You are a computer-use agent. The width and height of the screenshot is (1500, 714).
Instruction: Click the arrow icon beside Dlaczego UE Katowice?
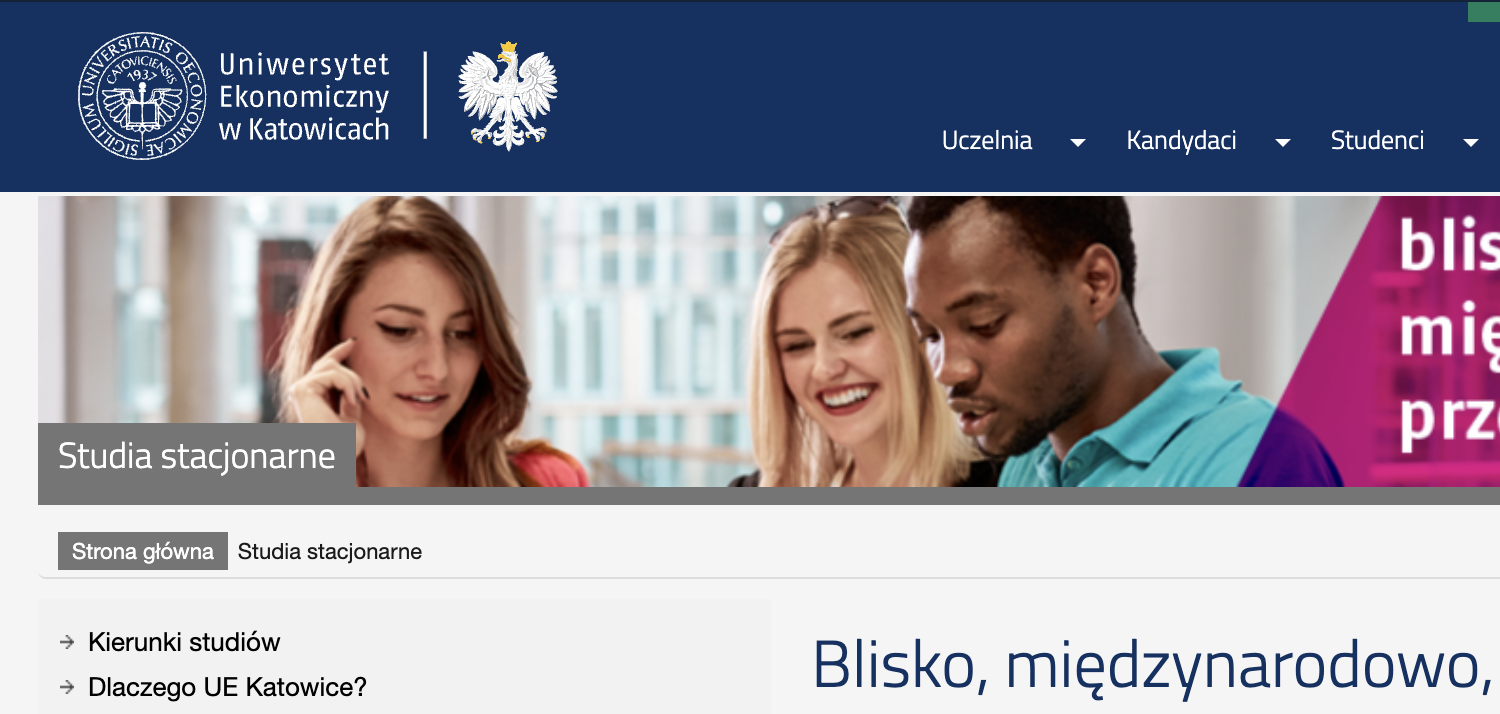[x=67, y=688]
